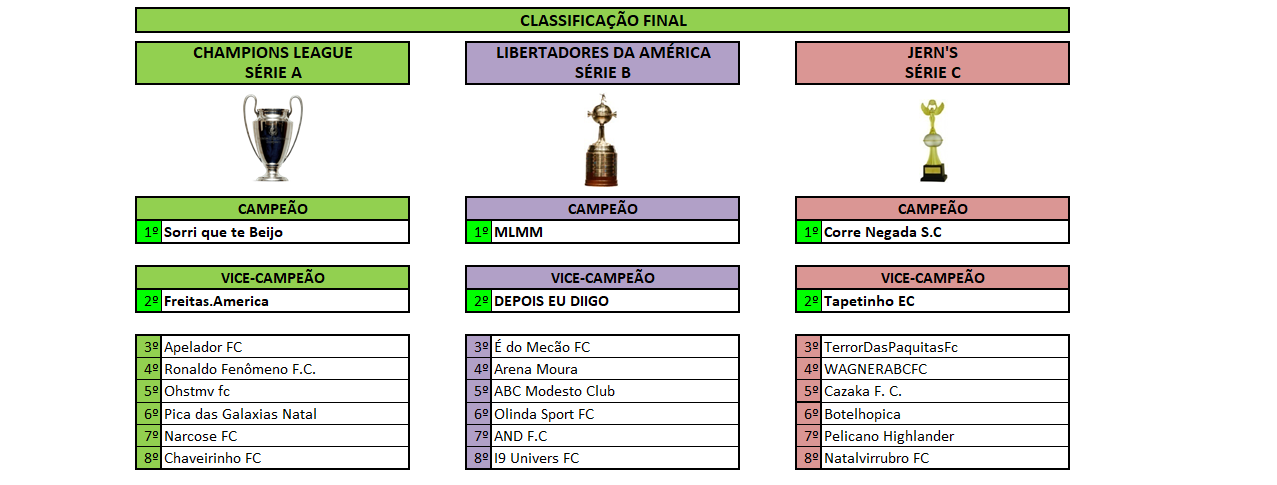Click the Pica das Galaxias Natal row
The width and height of the screenshot is (1277, 485).
click(x=272, y=414)
